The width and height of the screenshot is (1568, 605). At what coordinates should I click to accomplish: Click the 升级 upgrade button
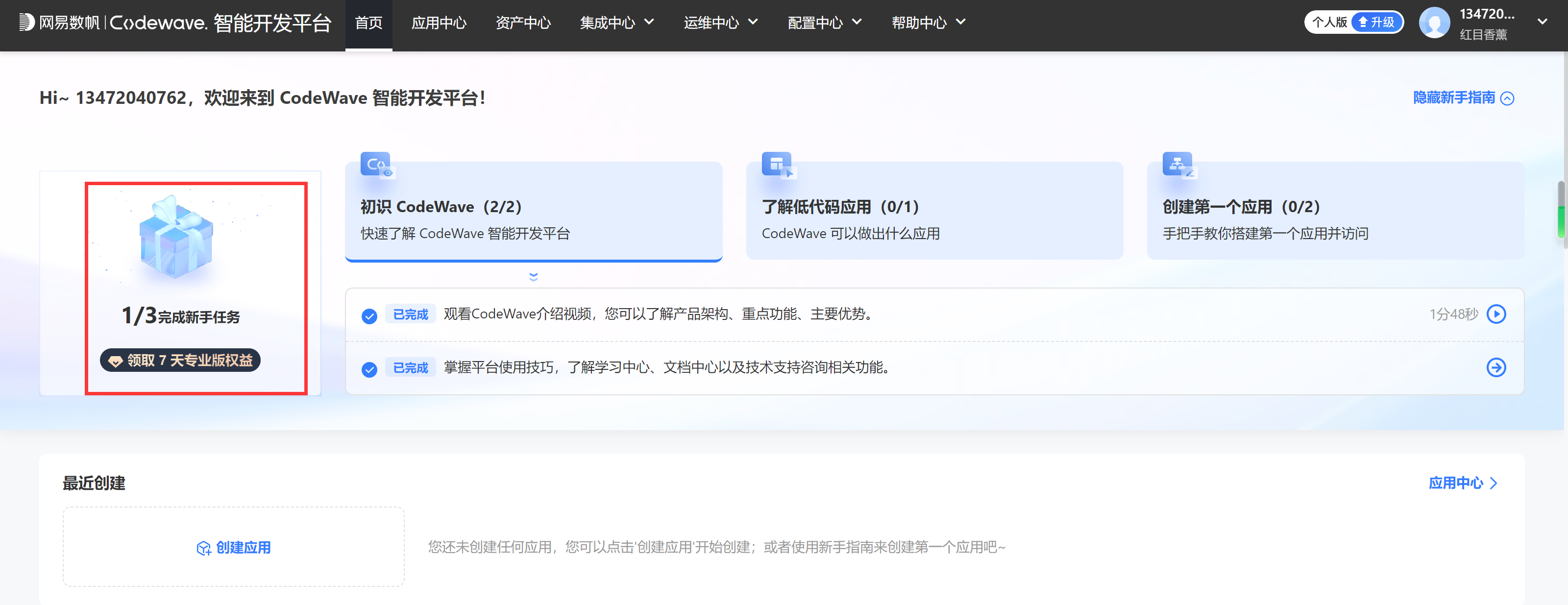(1376, 23)
